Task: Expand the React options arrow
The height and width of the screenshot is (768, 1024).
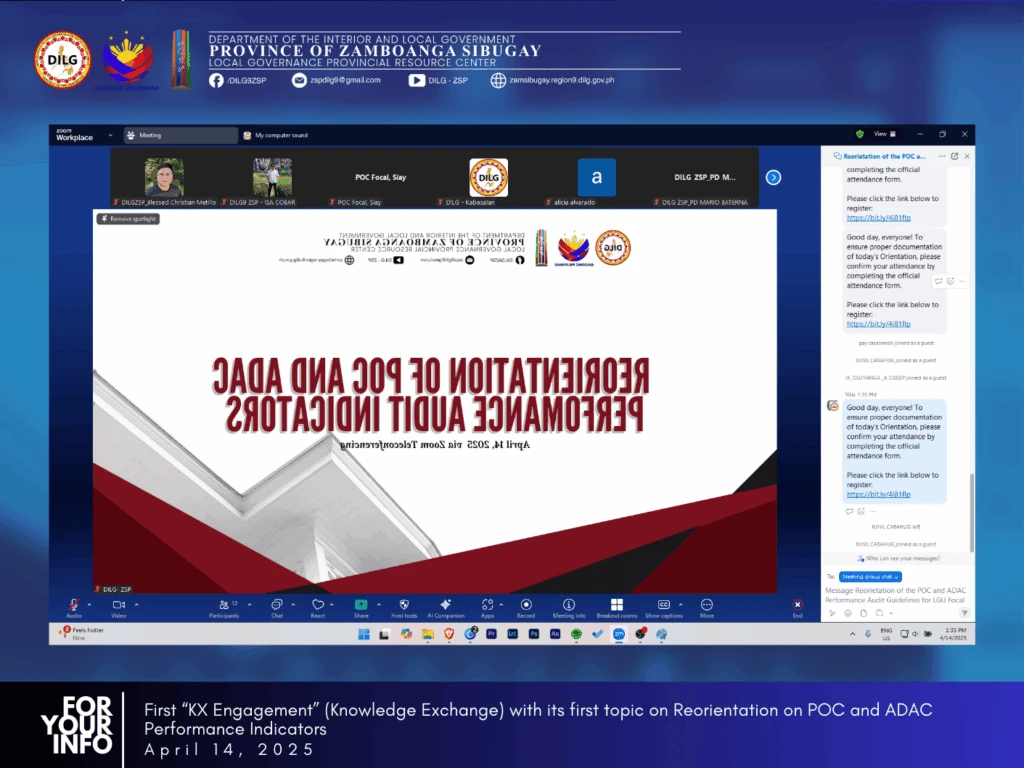Action: click(x=332, y=605)
